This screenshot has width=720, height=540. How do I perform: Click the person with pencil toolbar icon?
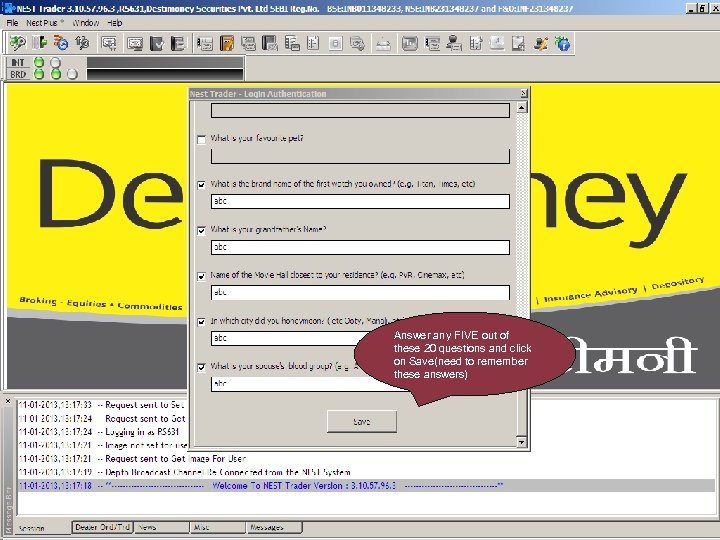point(541,44)
